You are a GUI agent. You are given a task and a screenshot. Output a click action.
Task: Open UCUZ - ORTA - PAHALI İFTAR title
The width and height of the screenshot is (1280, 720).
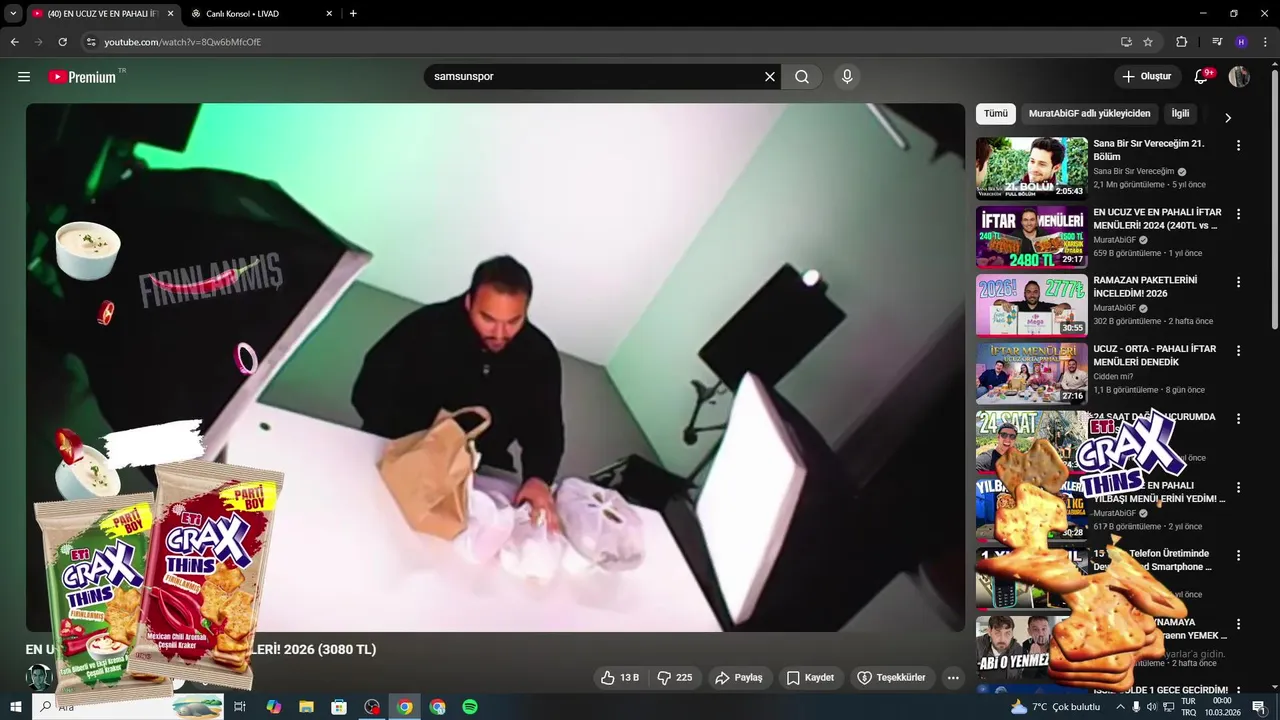pyautogui.click(x=1155, y=355)
